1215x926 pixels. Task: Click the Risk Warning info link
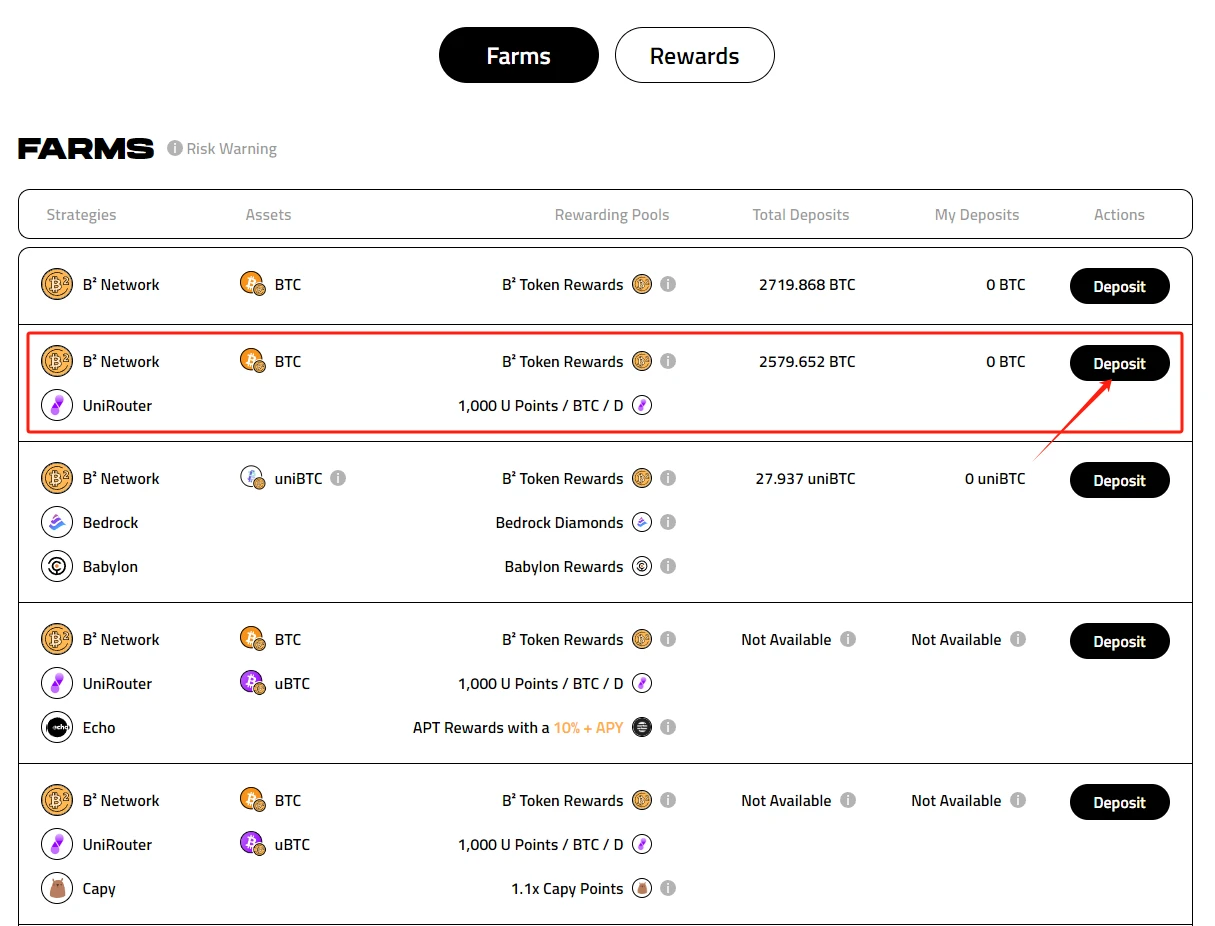[222, 149]
